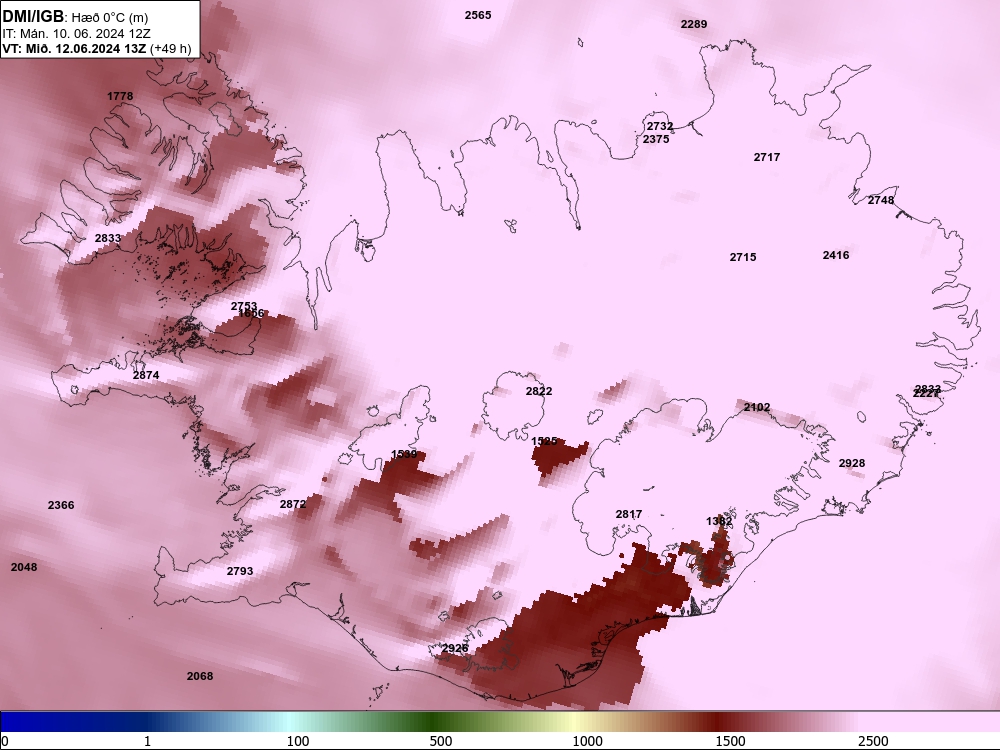This screenshot has height=750, width=1000.
Task: Click the 2872 value label
Action: [293, 504]
